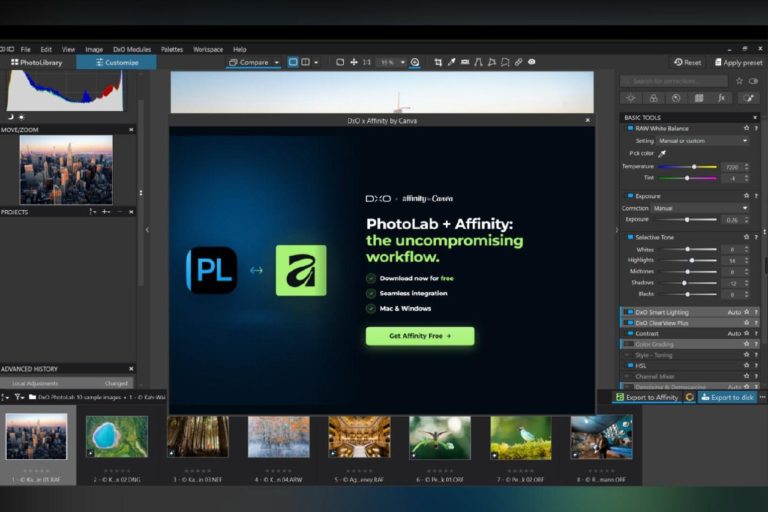Show favorite corrections star beside search

coord(740,81)
